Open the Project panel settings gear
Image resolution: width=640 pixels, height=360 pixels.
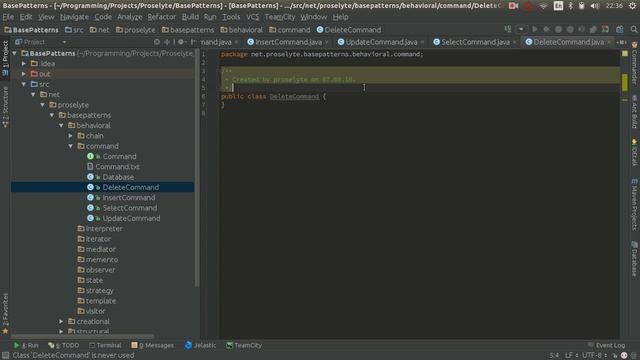pyautogui.click(x=181, y=42)
